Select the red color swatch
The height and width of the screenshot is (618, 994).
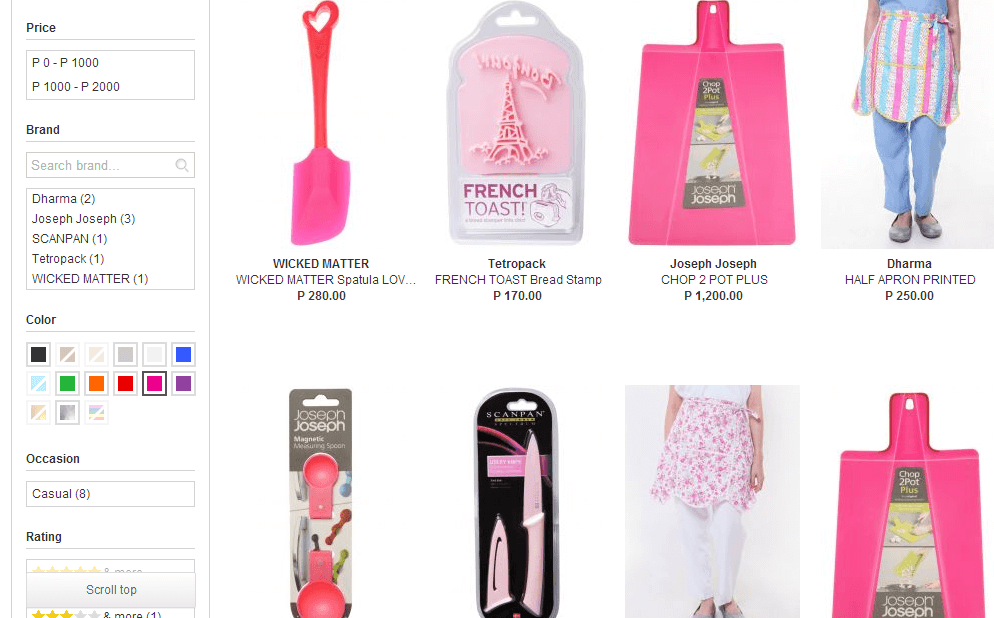[x=126, y=383]
